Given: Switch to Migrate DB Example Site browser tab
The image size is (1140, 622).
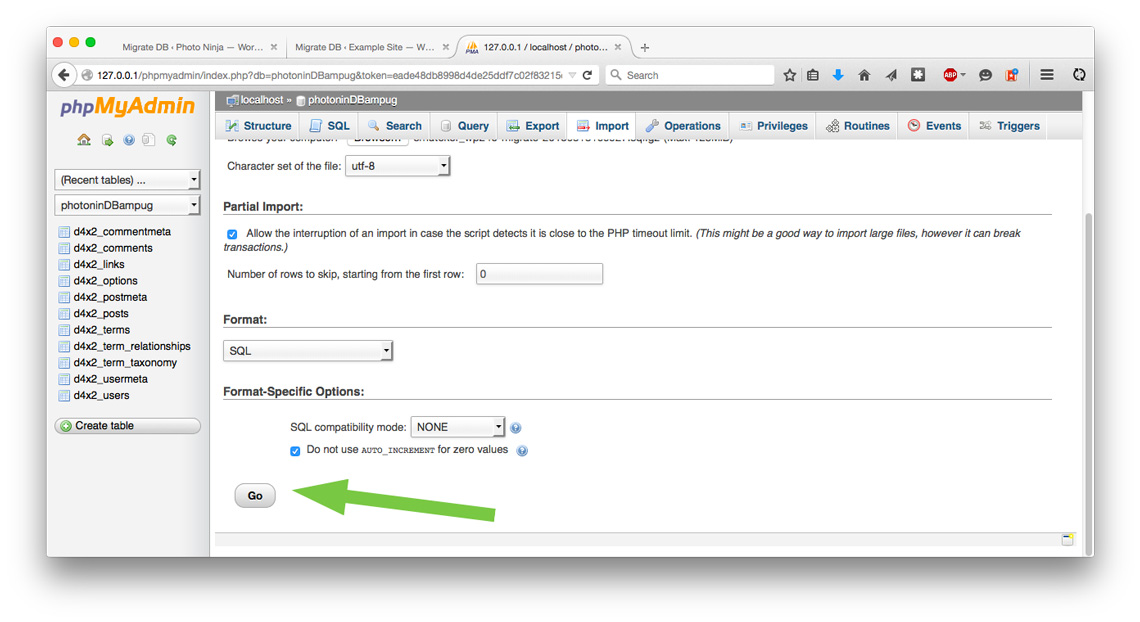Looking at the screenshot, I should pyautogui.click(x=364, y=47).
